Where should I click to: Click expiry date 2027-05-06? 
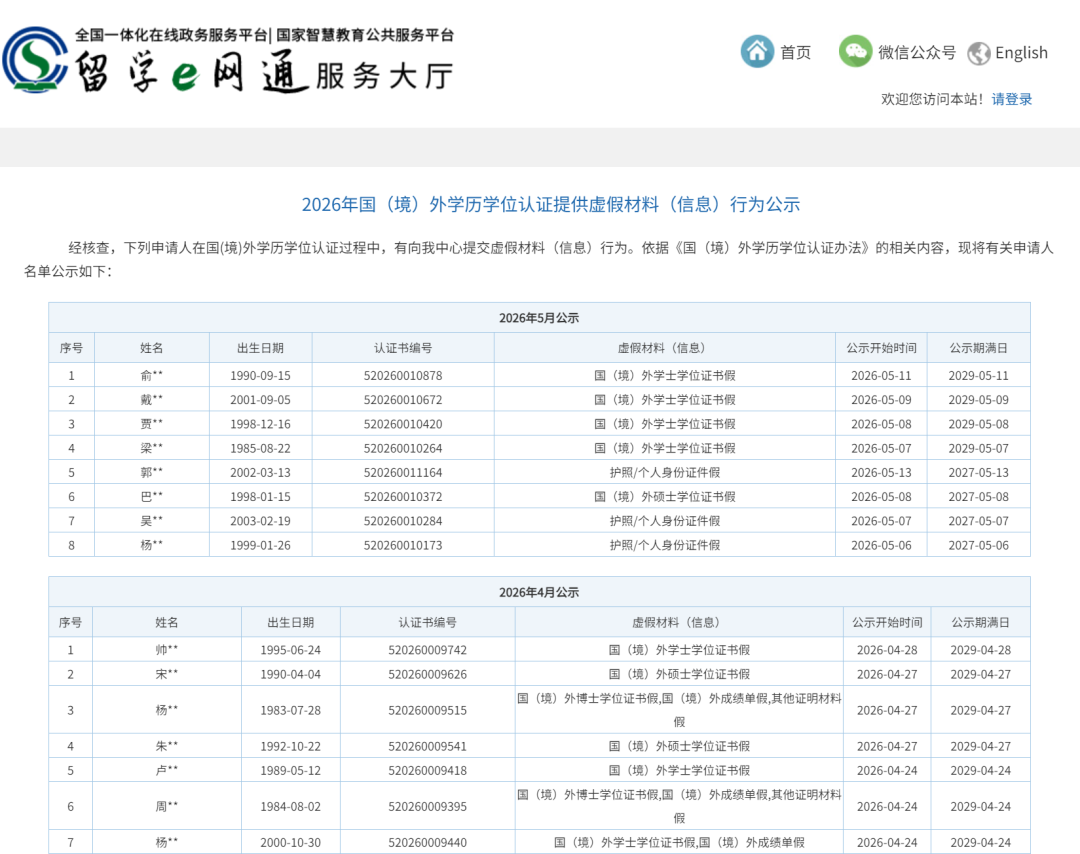pyautogui.click(x=978, y=545)
